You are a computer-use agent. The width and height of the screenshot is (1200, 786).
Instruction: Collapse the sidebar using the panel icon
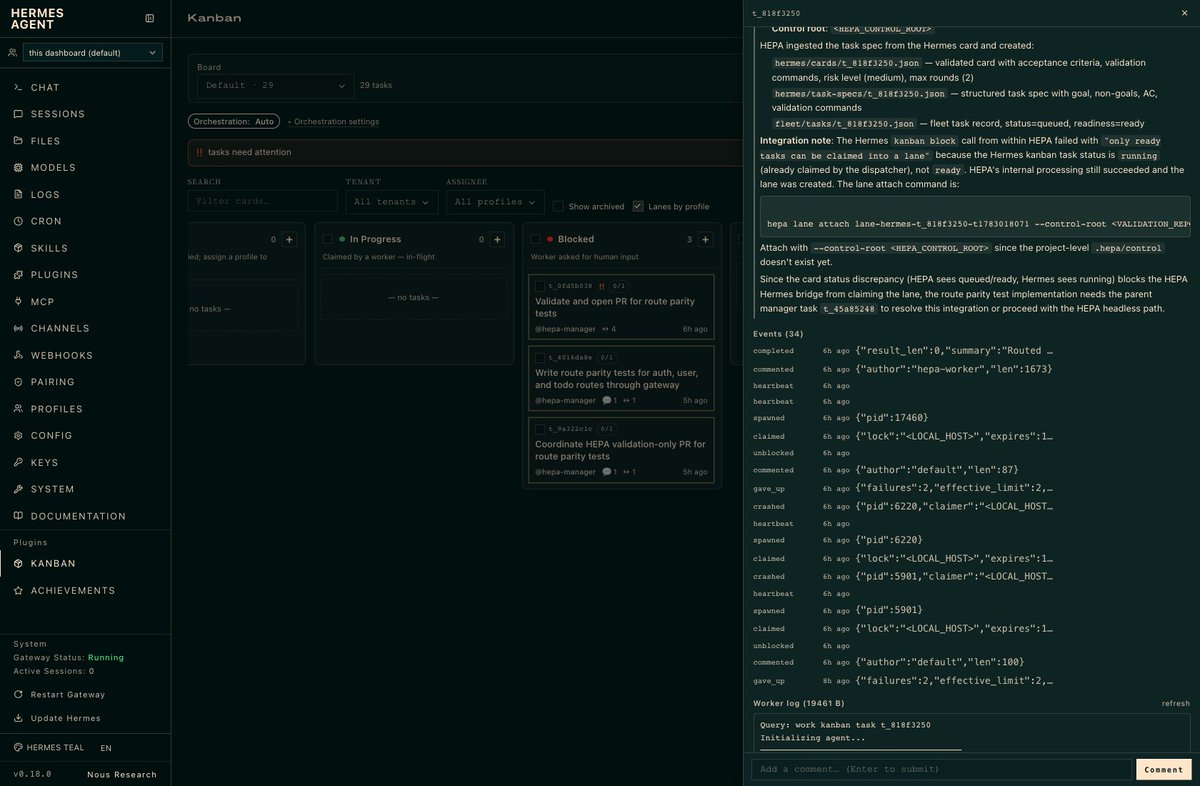point(150,18)
